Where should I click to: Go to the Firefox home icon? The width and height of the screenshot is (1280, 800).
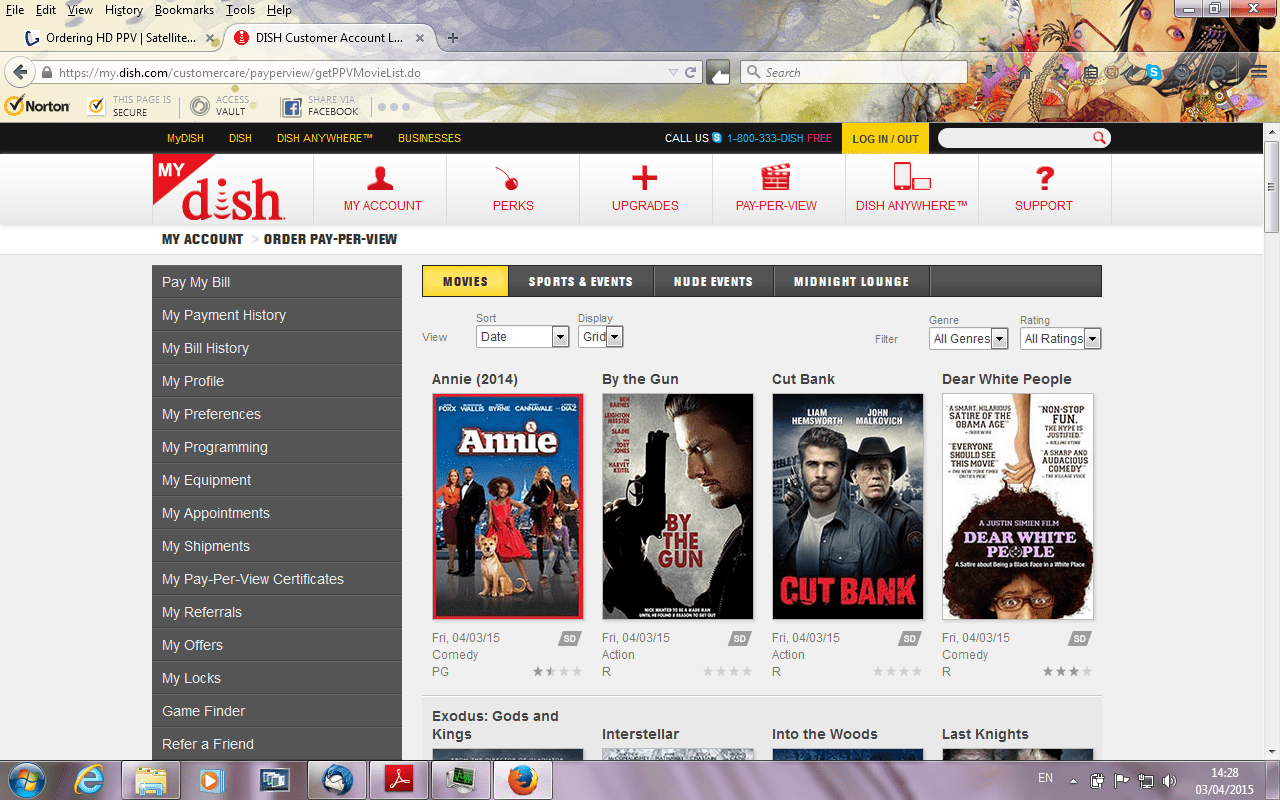[1025, 72]
